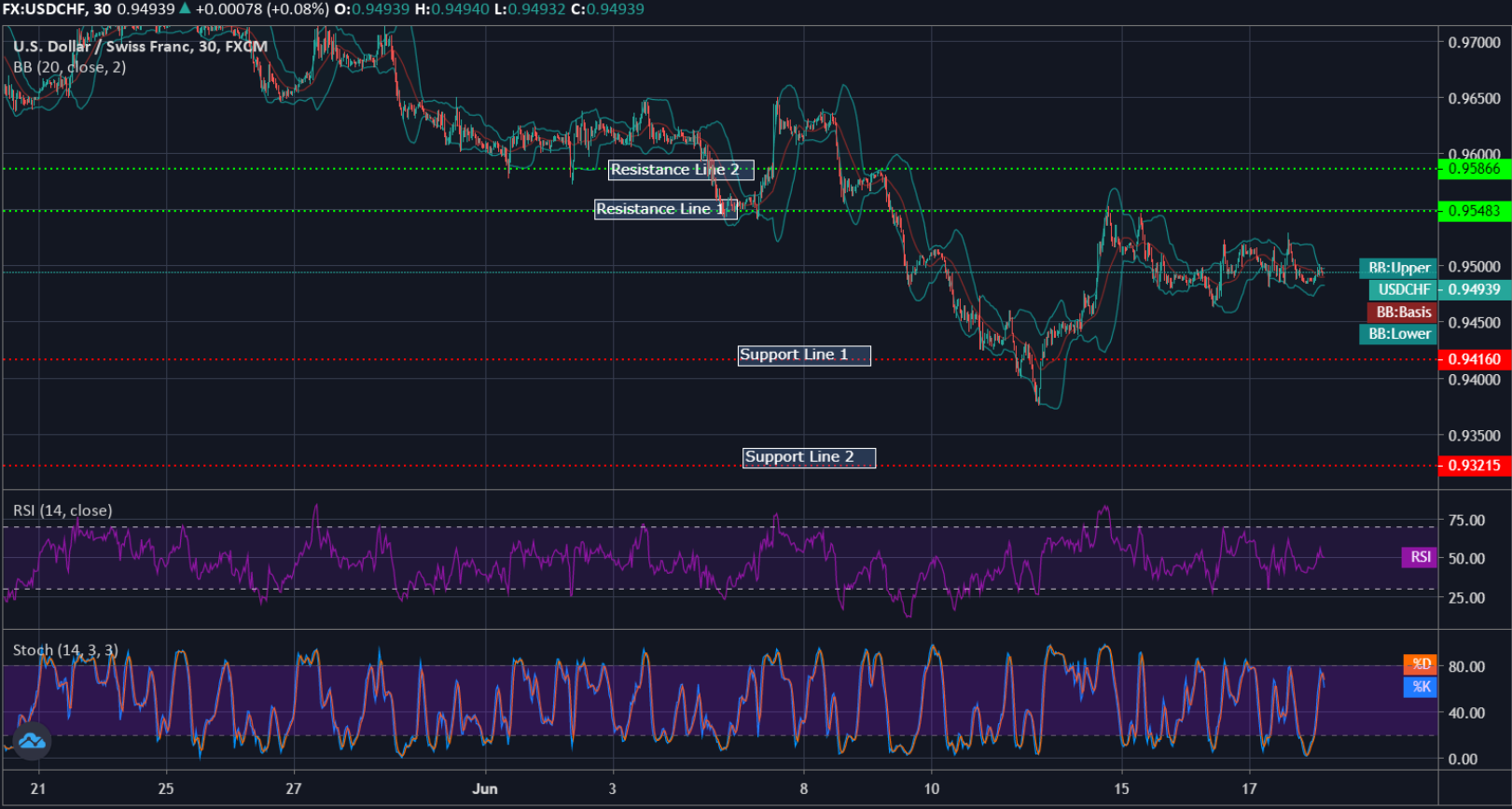Image resolution: width=1512 pixels, height=809 pixels.
Task: Click the Stoch (14, 3, 3) indicator title
Action: tap(65, 650)
